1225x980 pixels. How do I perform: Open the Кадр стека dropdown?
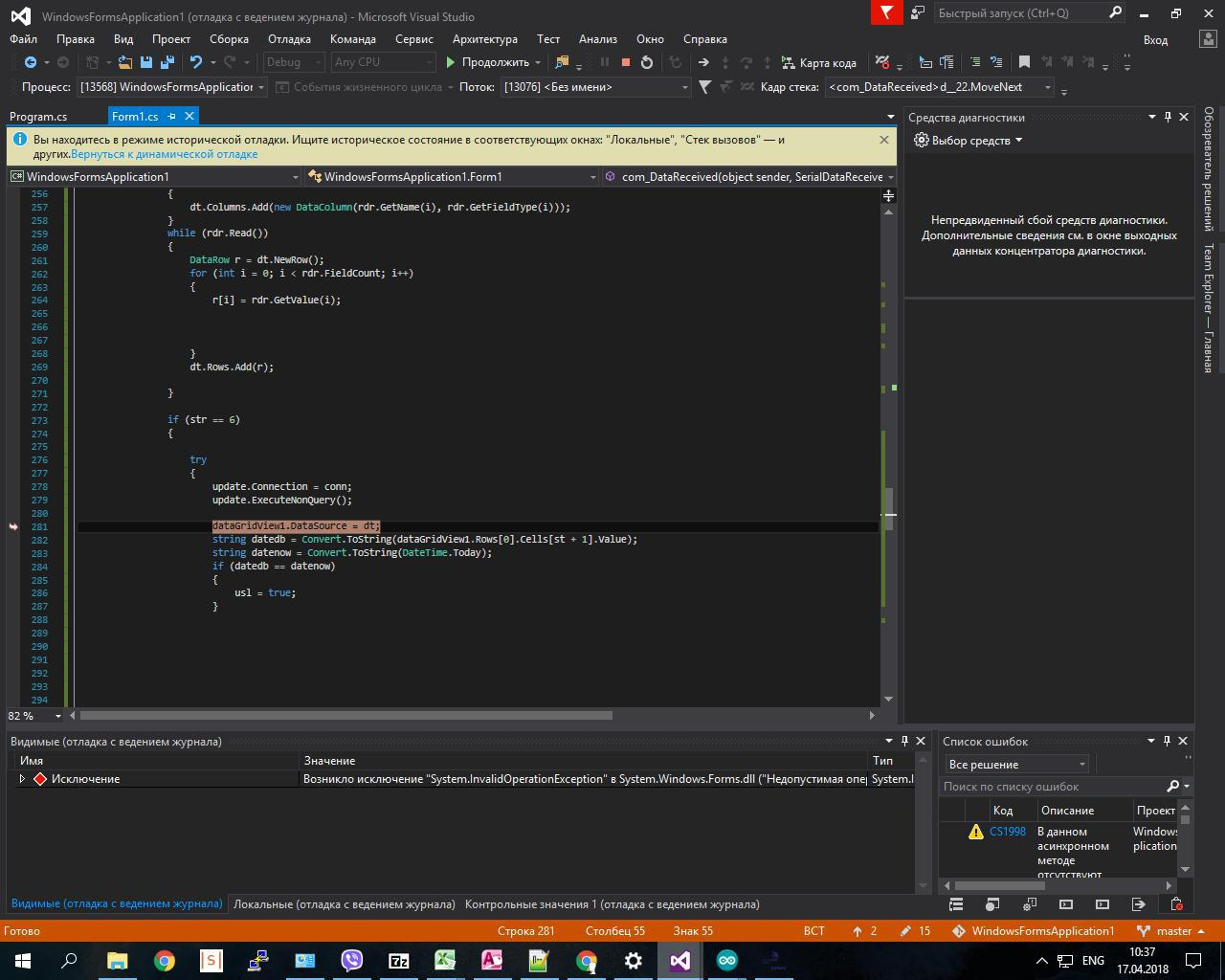[939, 87]
